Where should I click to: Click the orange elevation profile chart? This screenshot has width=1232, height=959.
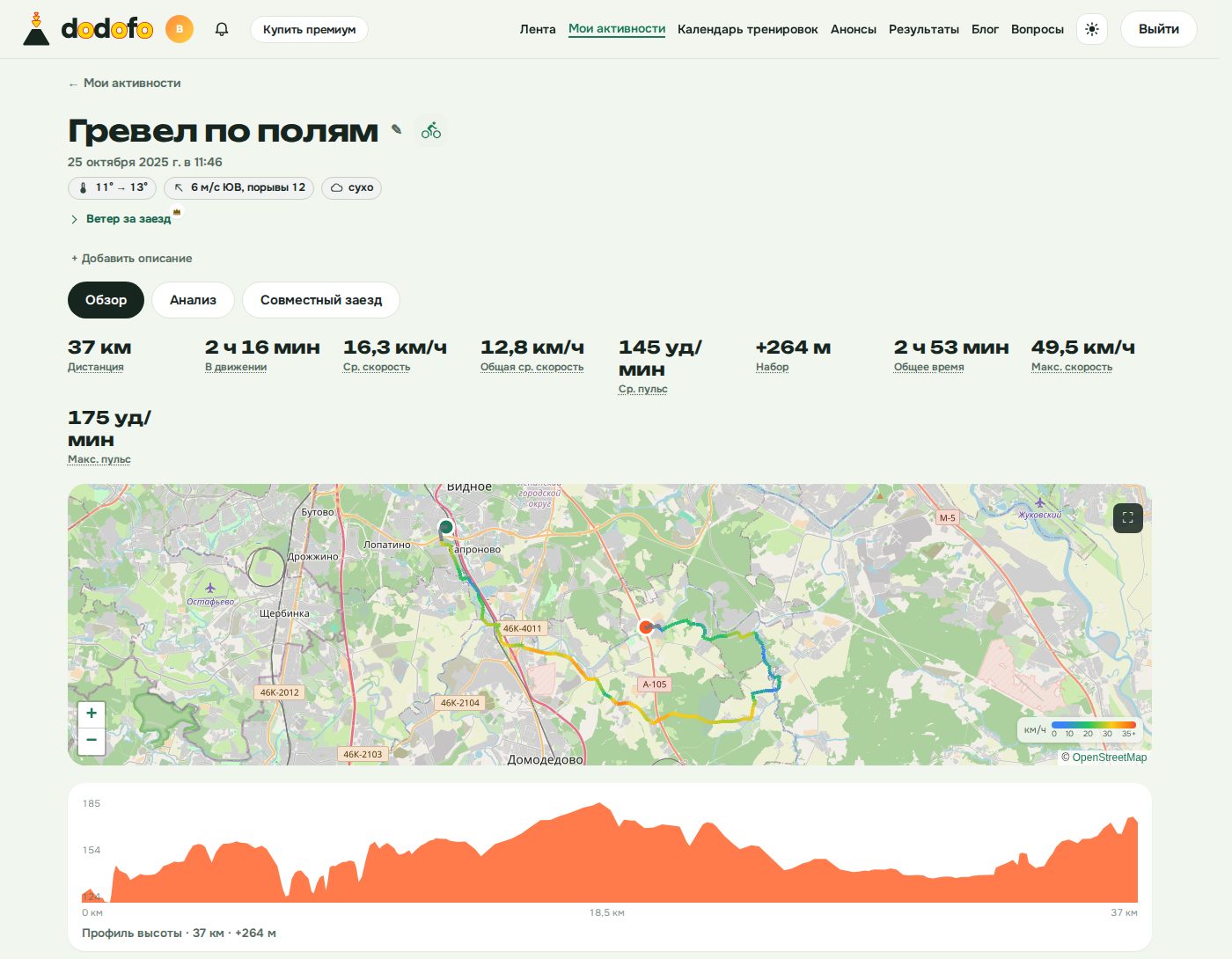click(x=610, y=853)
